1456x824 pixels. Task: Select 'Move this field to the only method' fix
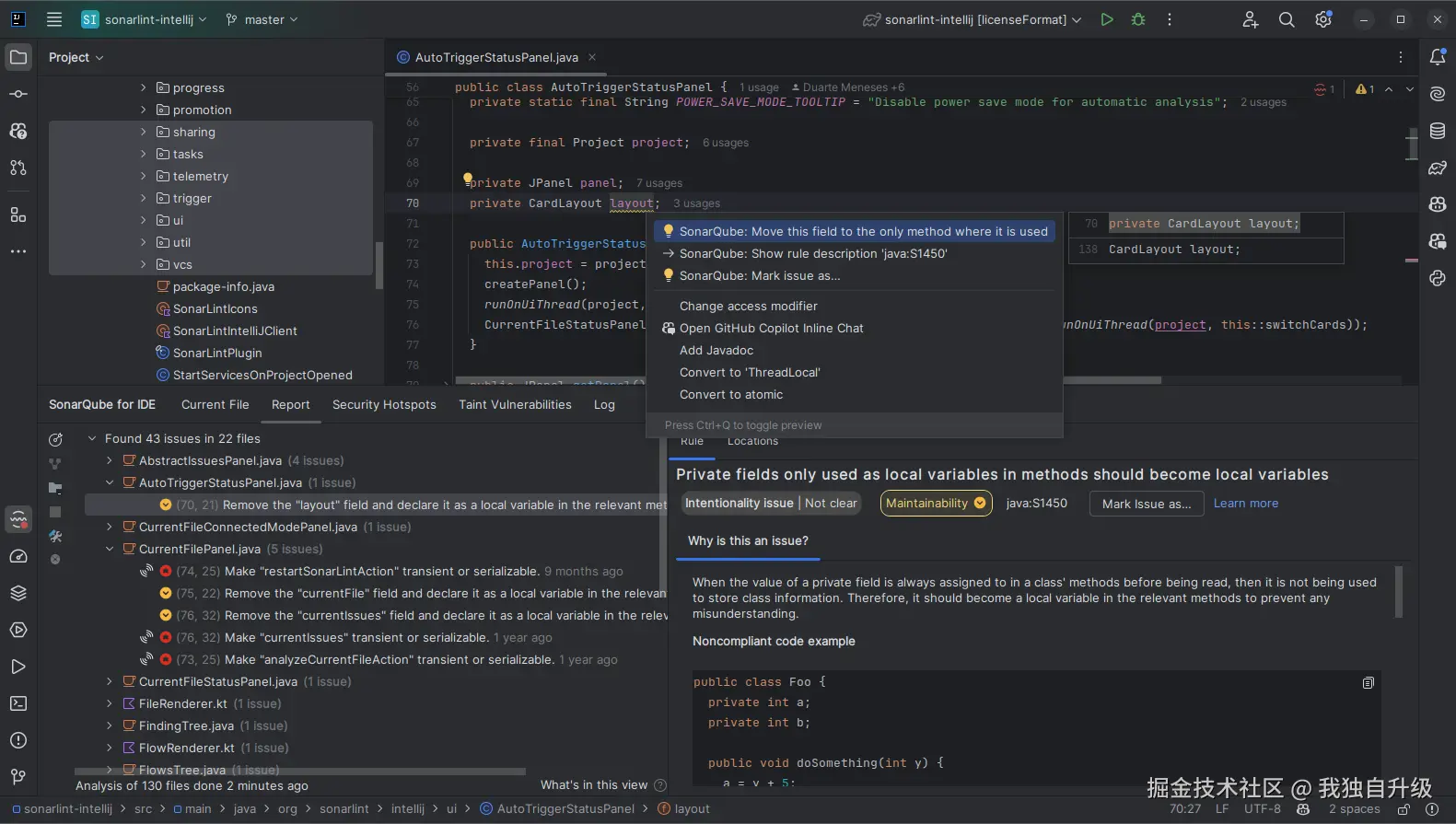855,232
